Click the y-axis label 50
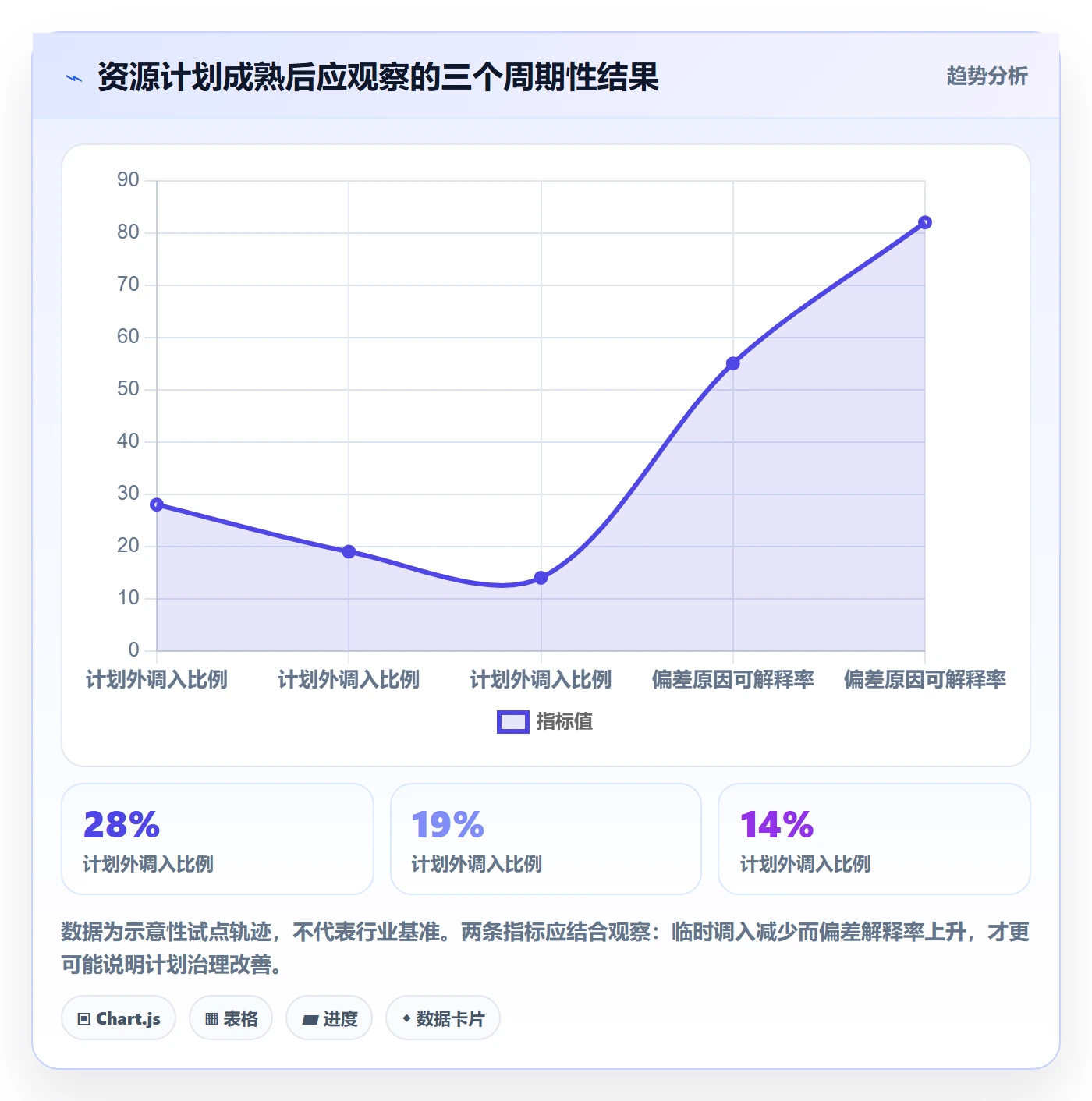This screenshot has width=1092, height=1101. pos(128,389)
